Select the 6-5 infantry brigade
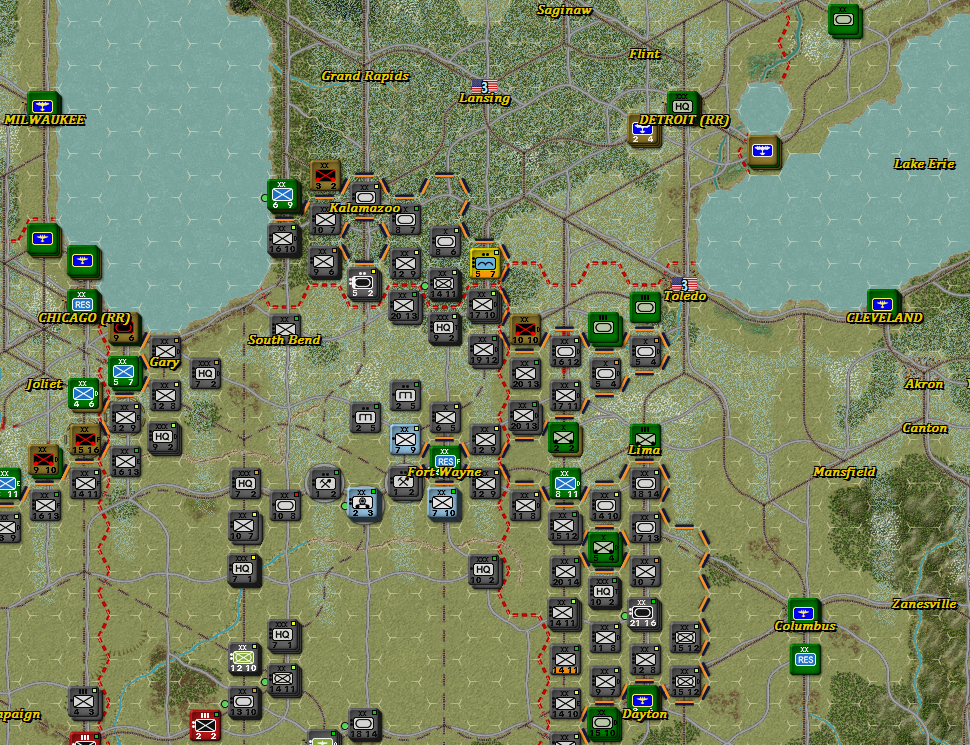This screenshot has width=970, height=745. tap(445, 418)
